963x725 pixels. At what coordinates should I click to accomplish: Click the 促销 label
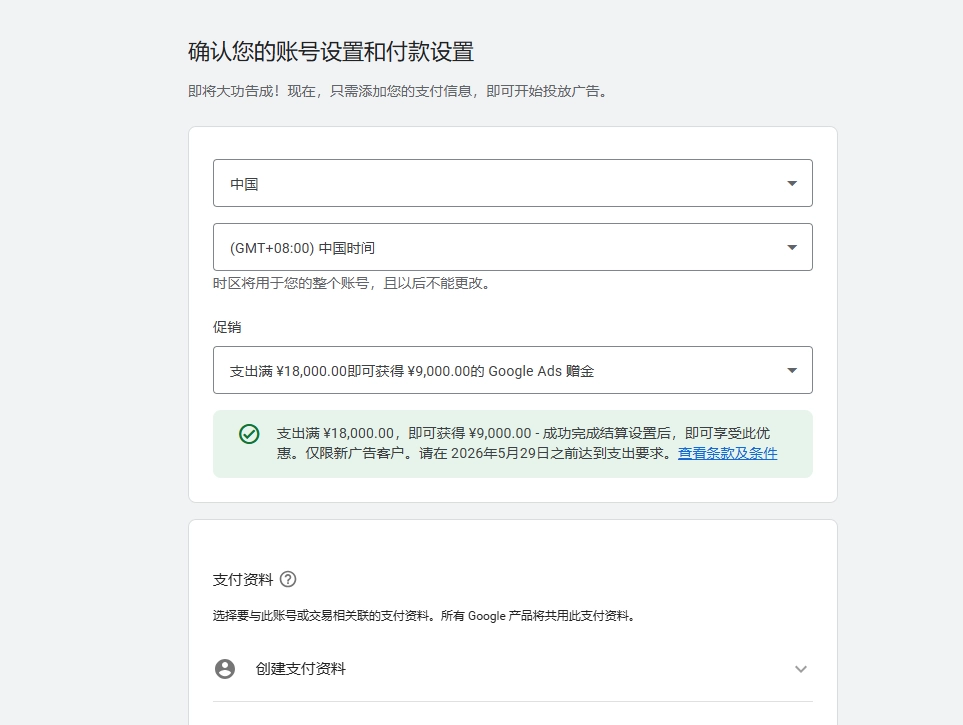pos(227,327)
